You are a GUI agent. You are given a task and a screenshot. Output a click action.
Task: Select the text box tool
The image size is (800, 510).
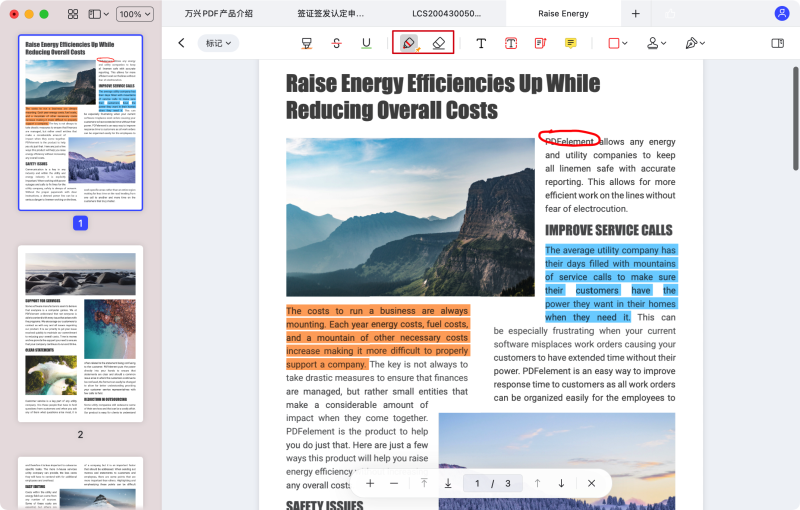[x=510, y=43]
